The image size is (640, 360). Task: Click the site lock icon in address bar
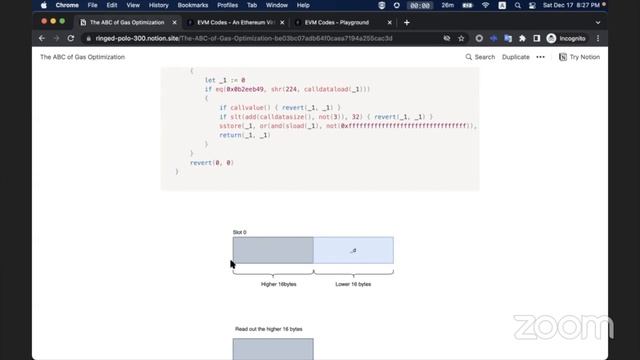88,38
